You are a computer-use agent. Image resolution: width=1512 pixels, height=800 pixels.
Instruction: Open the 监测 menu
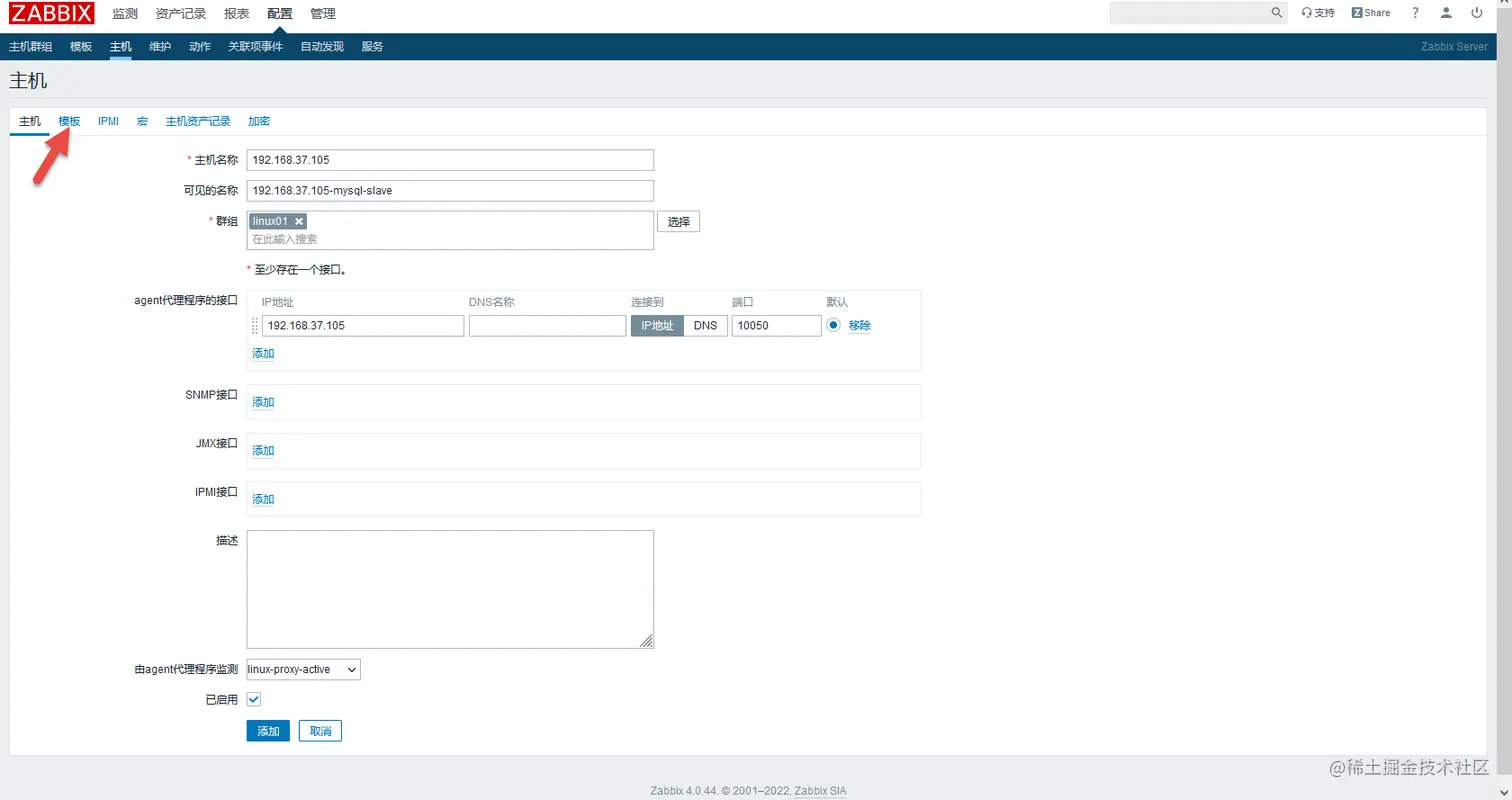(125, 14)
